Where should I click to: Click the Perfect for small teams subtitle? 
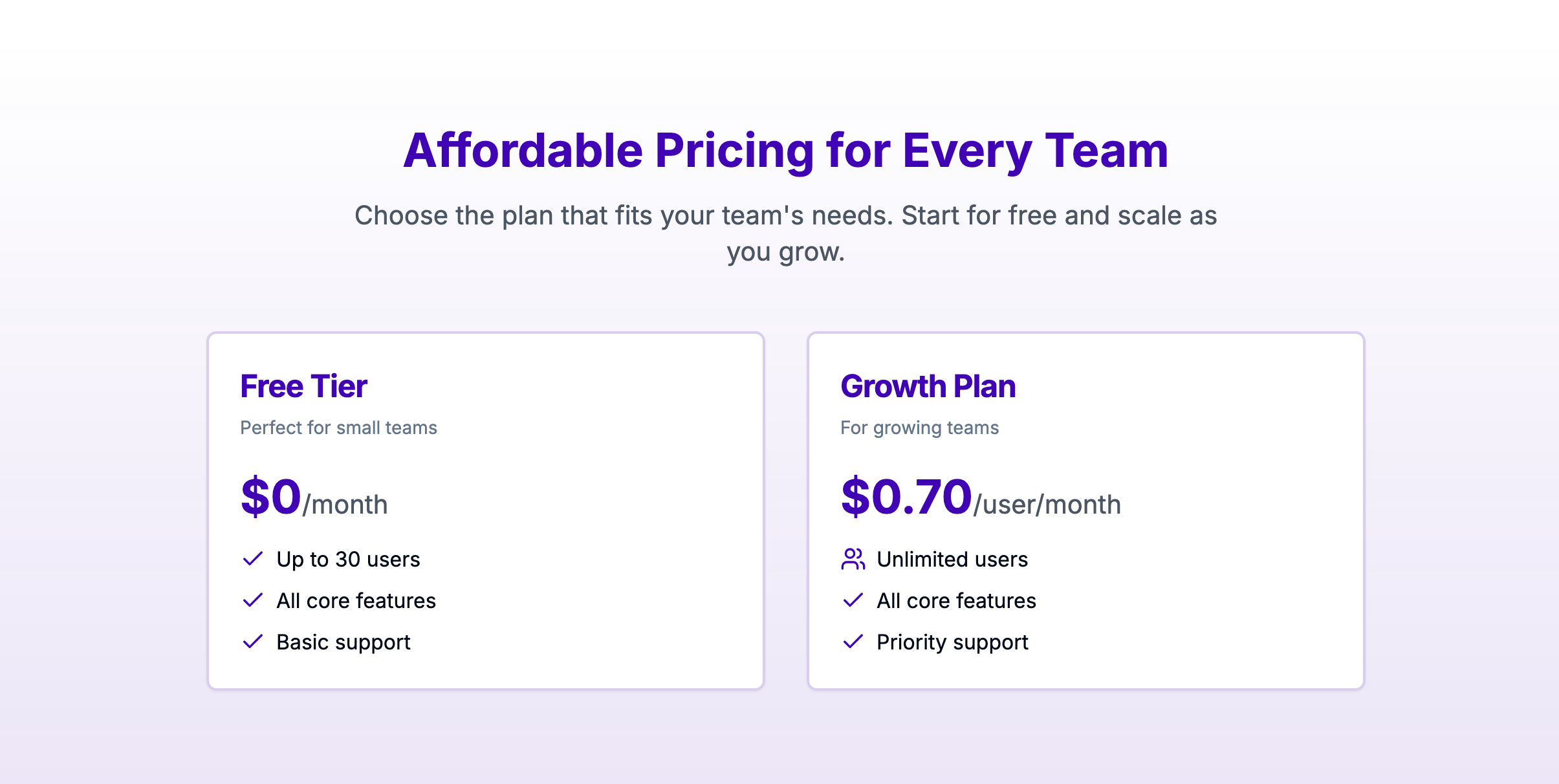tap(338, 428)
